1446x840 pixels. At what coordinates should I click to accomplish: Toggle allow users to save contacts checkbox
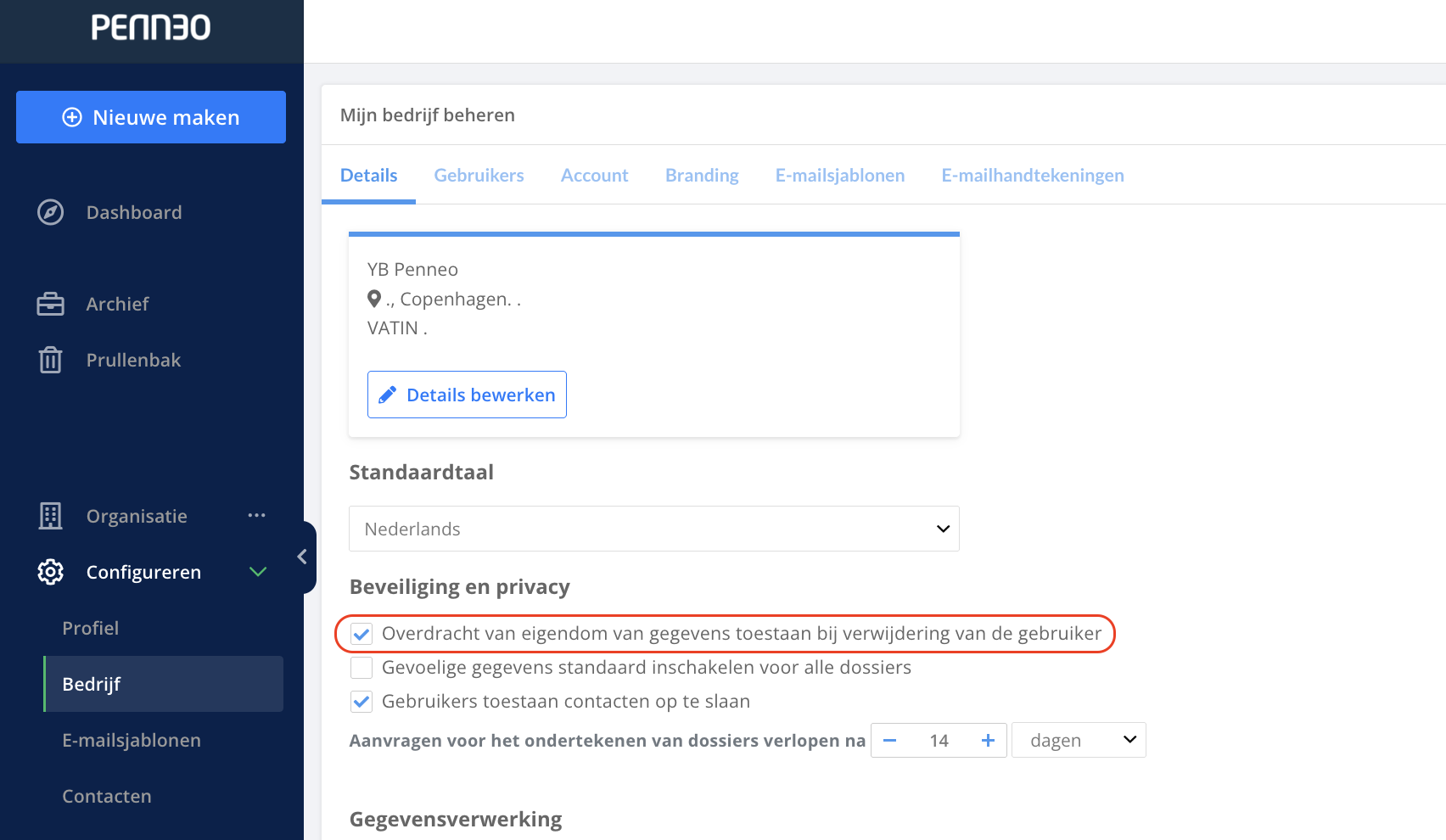(x=361, y=702)
